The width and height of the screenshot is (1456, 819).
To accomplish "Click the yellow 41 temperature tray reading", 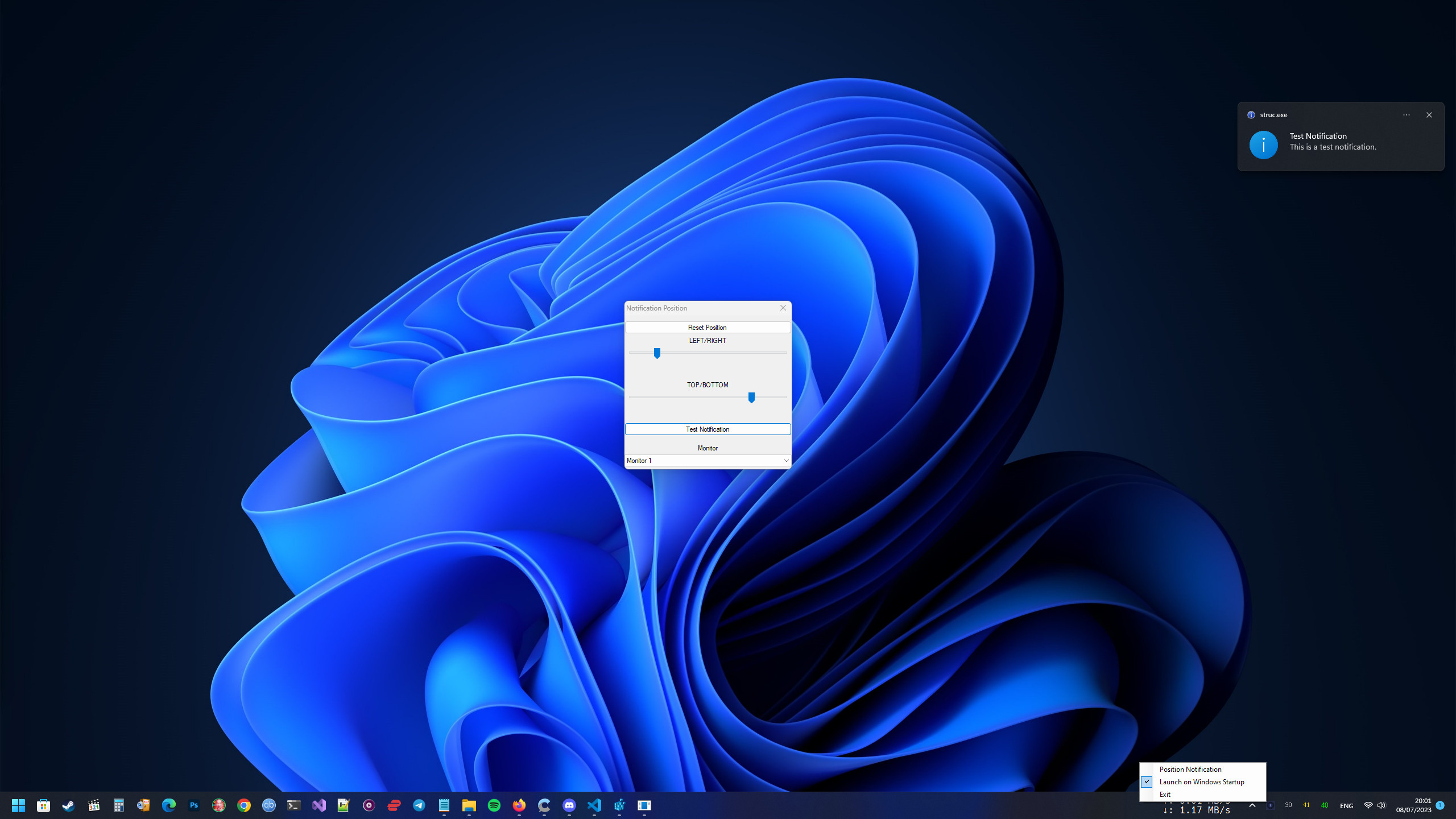I will 1306,805.
